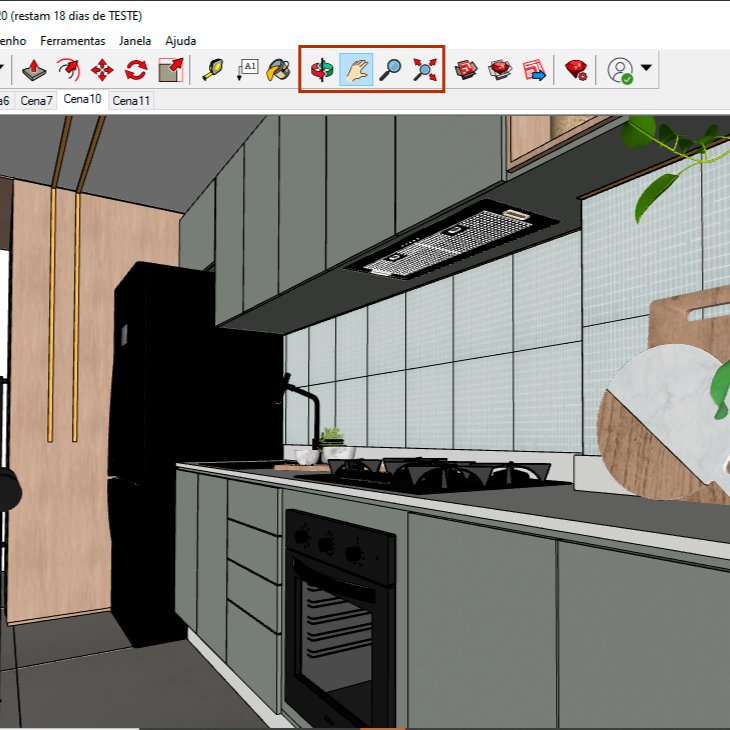This screenshot has height=730, width=730.
Task: Open the 3D Warehouse icon
Action: pyautogui.click(x=466, y=70)
